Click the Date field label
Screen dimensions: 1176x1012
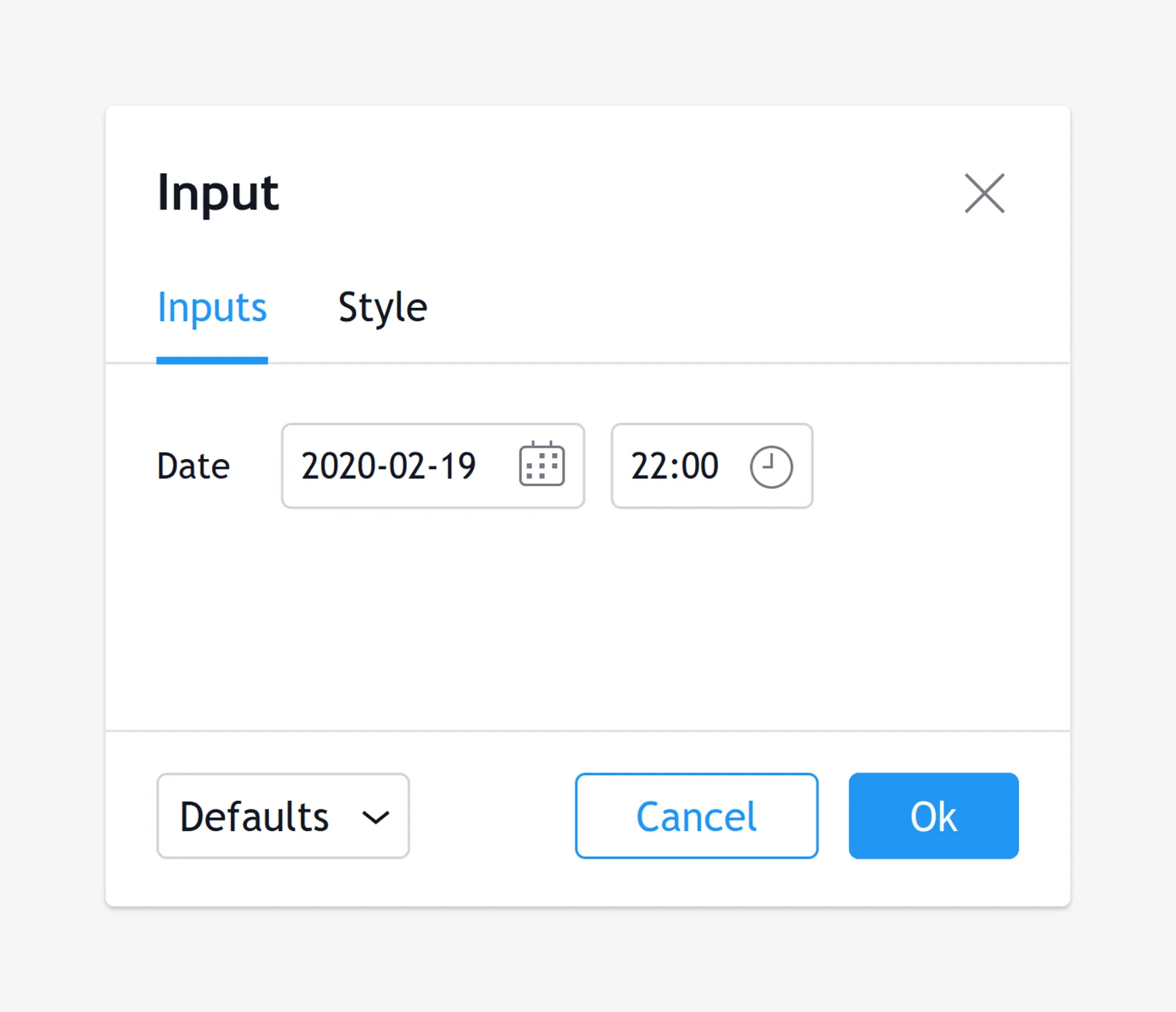(x=193, y=466)
